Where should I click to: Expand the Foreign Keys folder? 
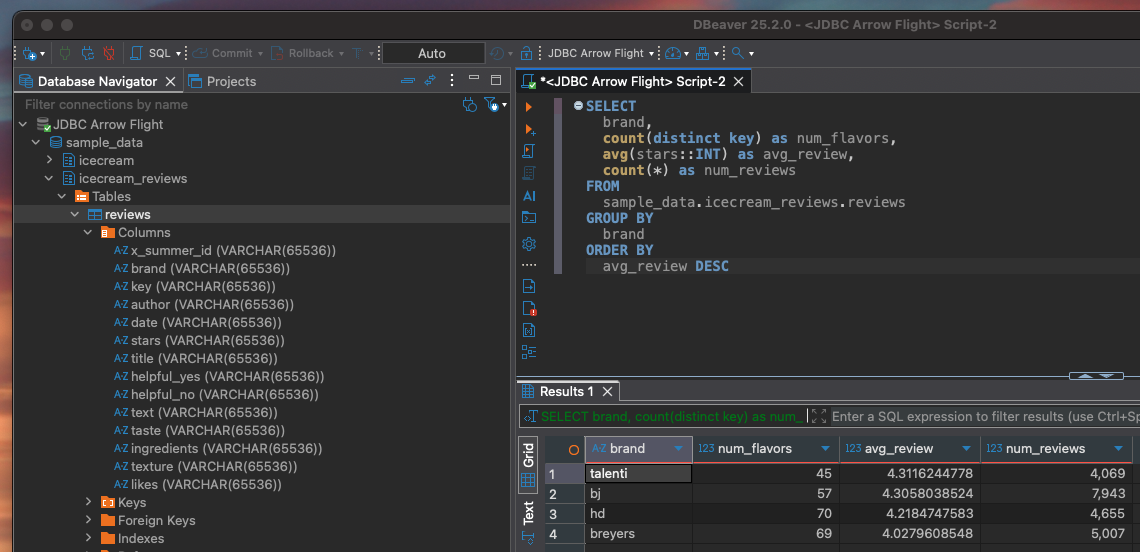pos(88,521)
